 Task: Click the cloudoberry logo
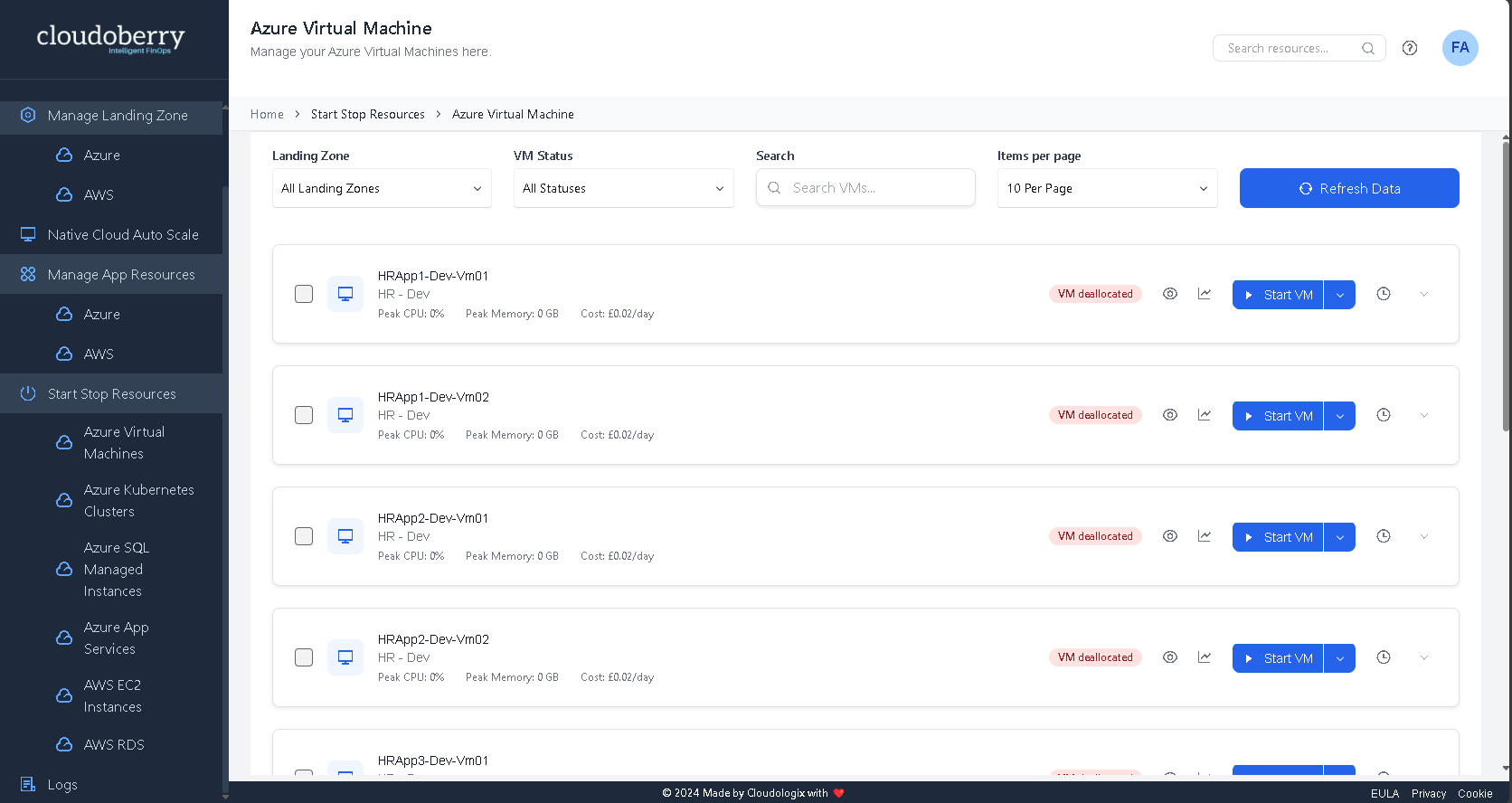[110, 38]
